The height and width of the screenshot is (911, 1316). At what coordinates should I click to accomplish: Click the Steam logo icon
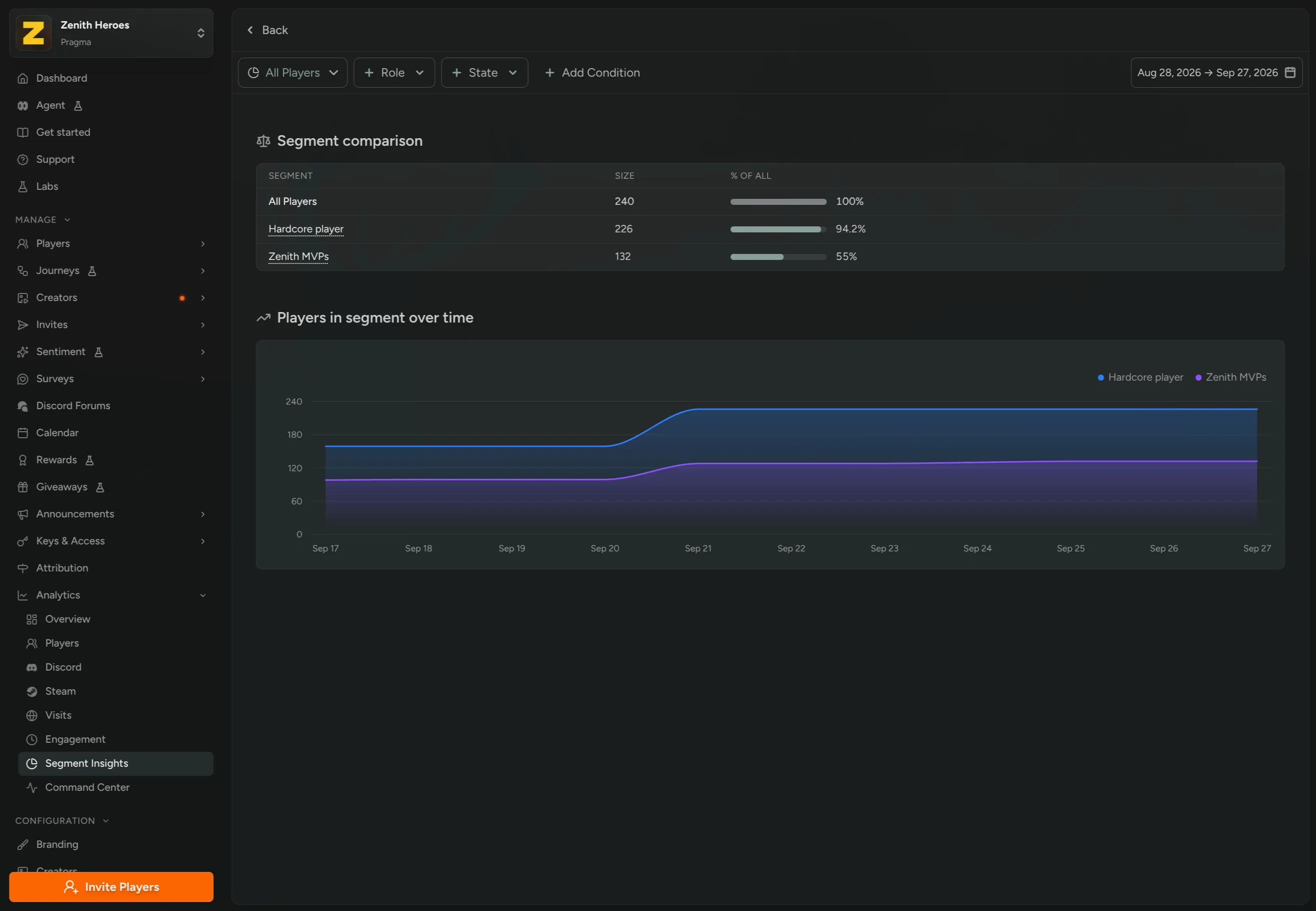point(32,691)
